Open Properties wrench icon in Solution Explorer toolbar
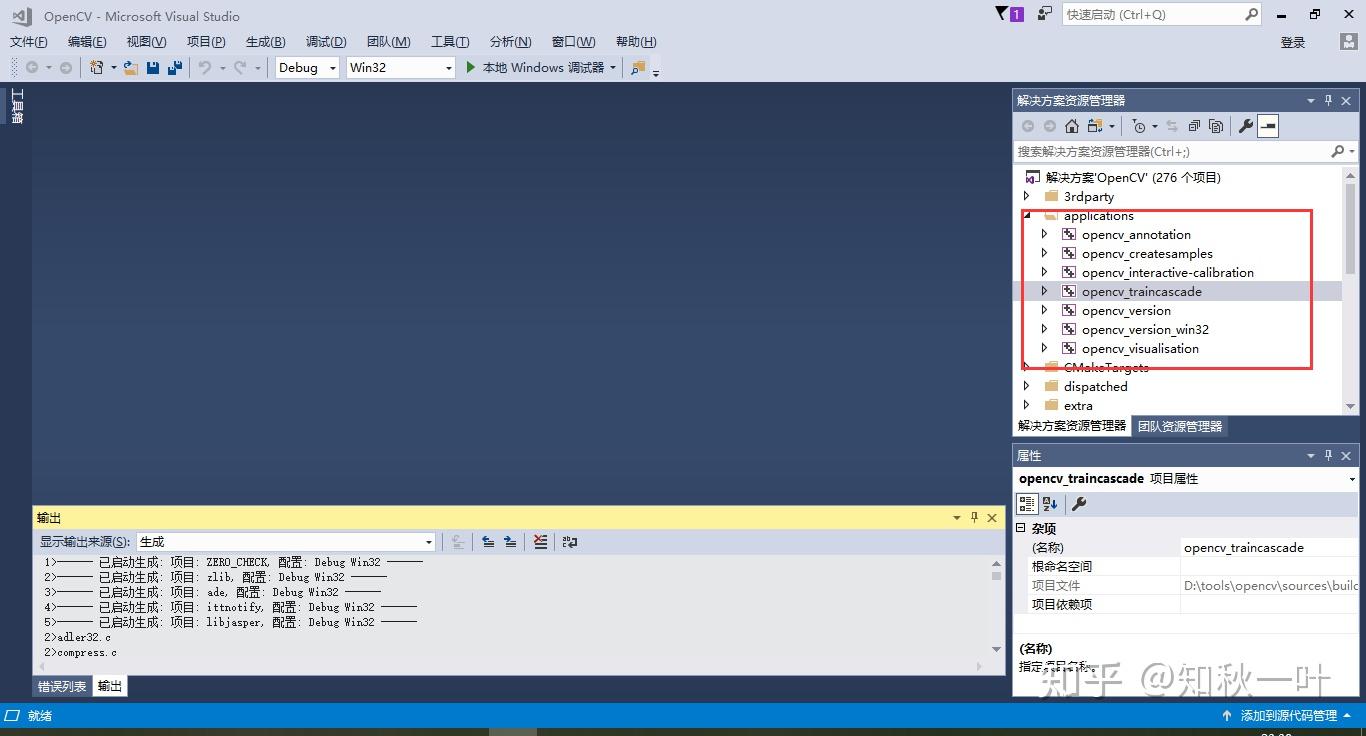Viewport: 1366px width, 736px height. coord(1246,126)
